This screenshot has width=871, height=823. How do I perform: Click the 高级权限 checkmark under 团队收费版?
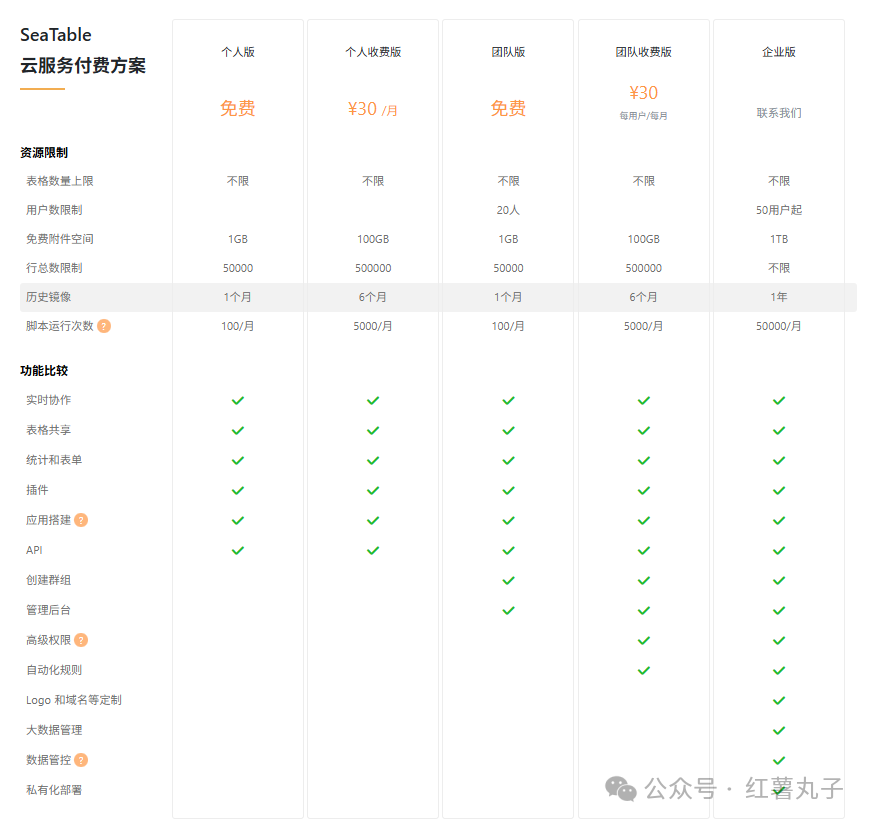point(644,640)
